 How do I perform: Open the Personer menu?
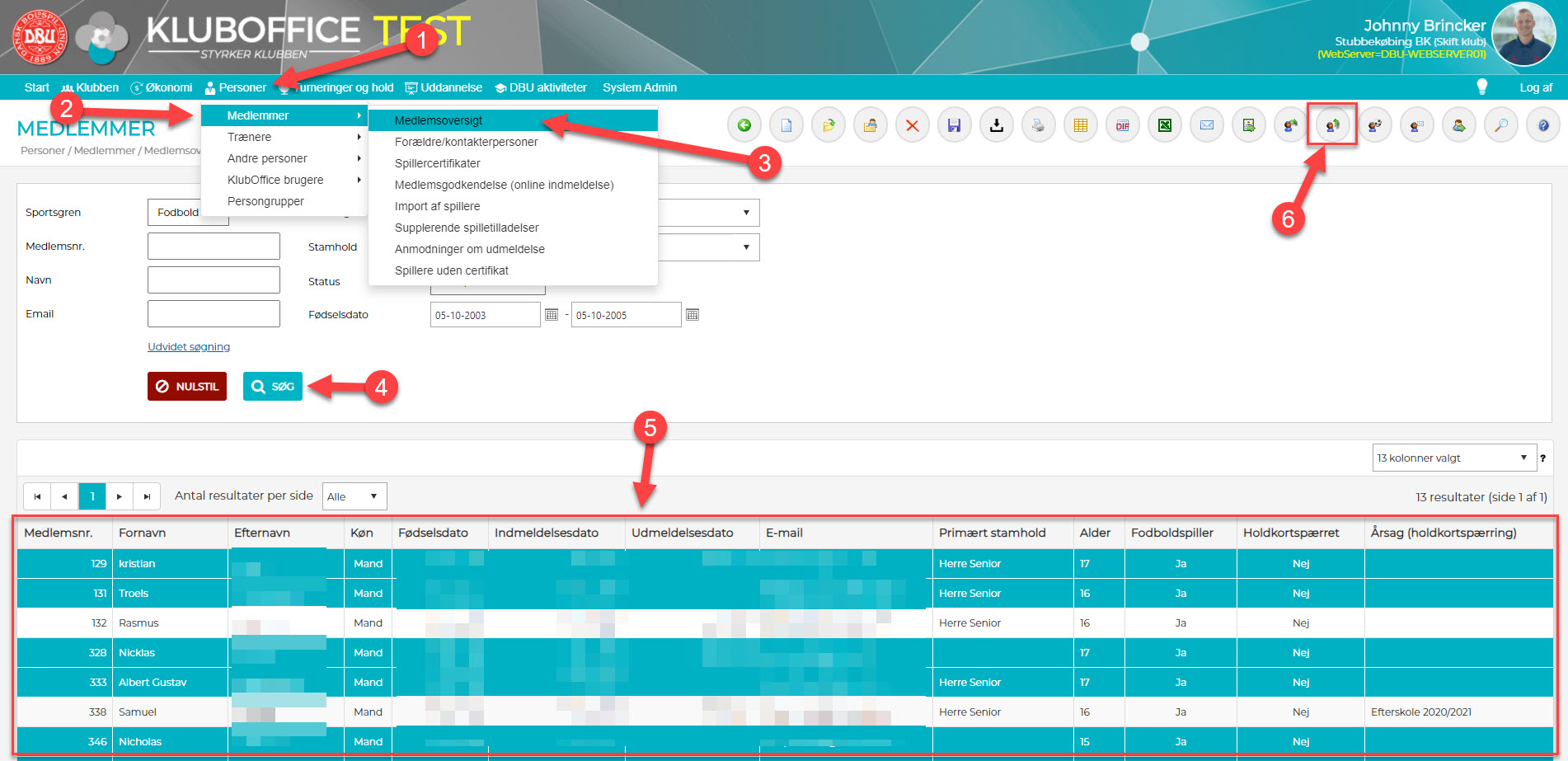(236, 87)
